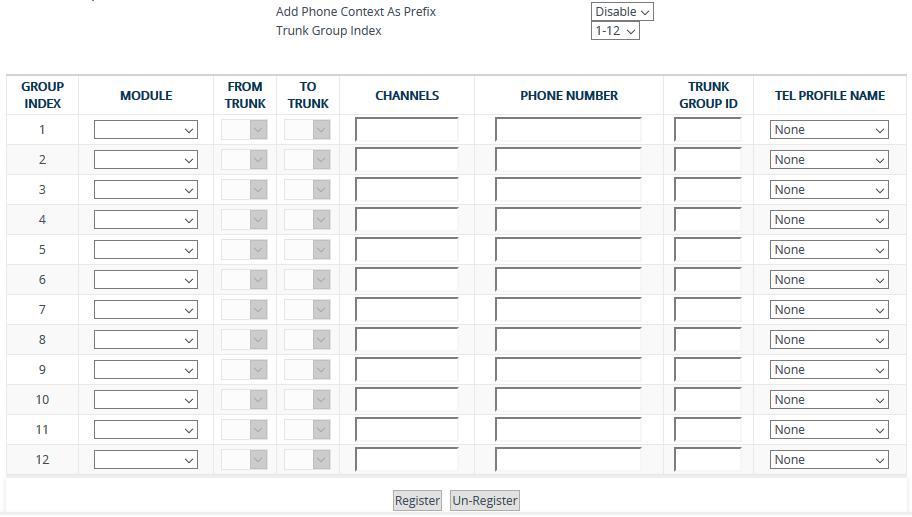Click Channels field for group index 1

[406, 130]
